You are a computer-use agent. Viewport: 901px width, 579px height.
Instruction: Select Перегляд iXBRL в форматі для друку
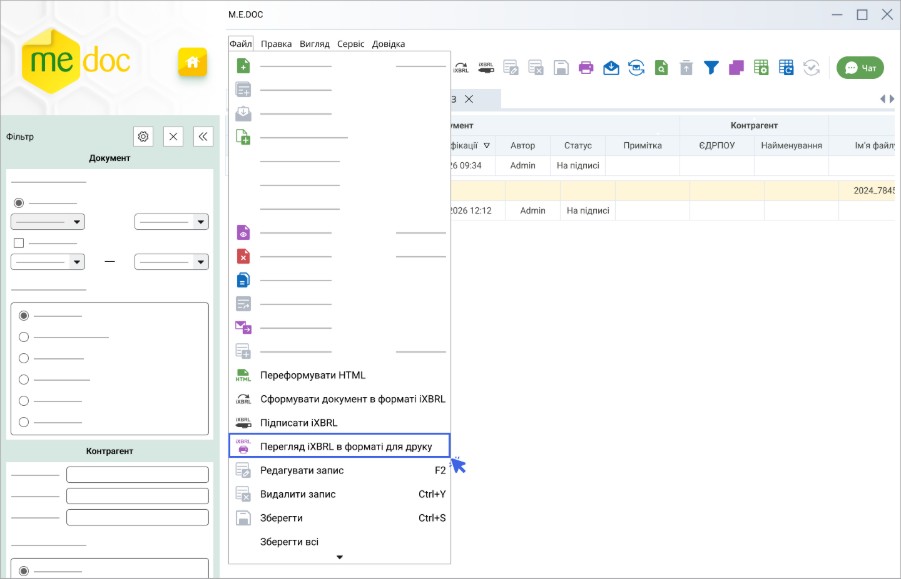tap(339, 446)
